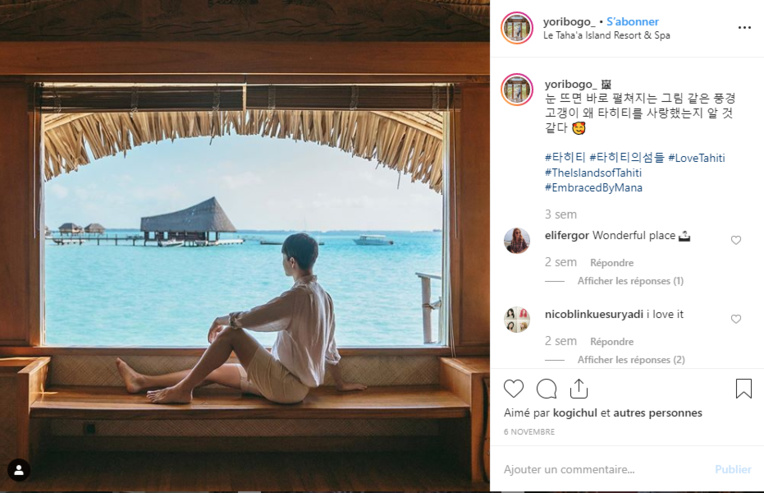Image resolution: width=764 pixels, height=493 pixels.
Task: Open the three-dot more options menu
Action: tap(744, 28)
